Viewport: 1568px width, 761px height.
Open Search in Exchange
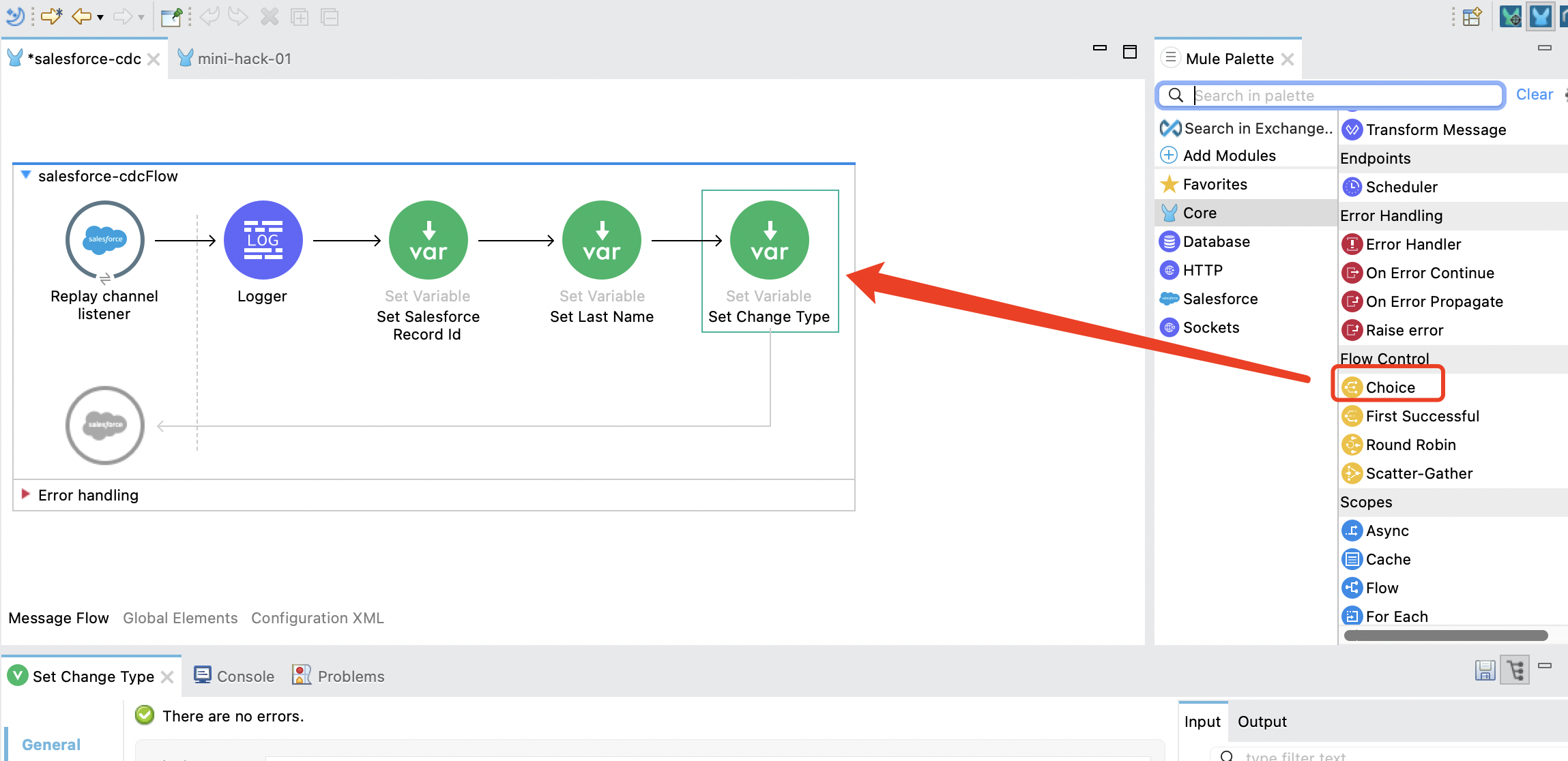[1246, 128]
